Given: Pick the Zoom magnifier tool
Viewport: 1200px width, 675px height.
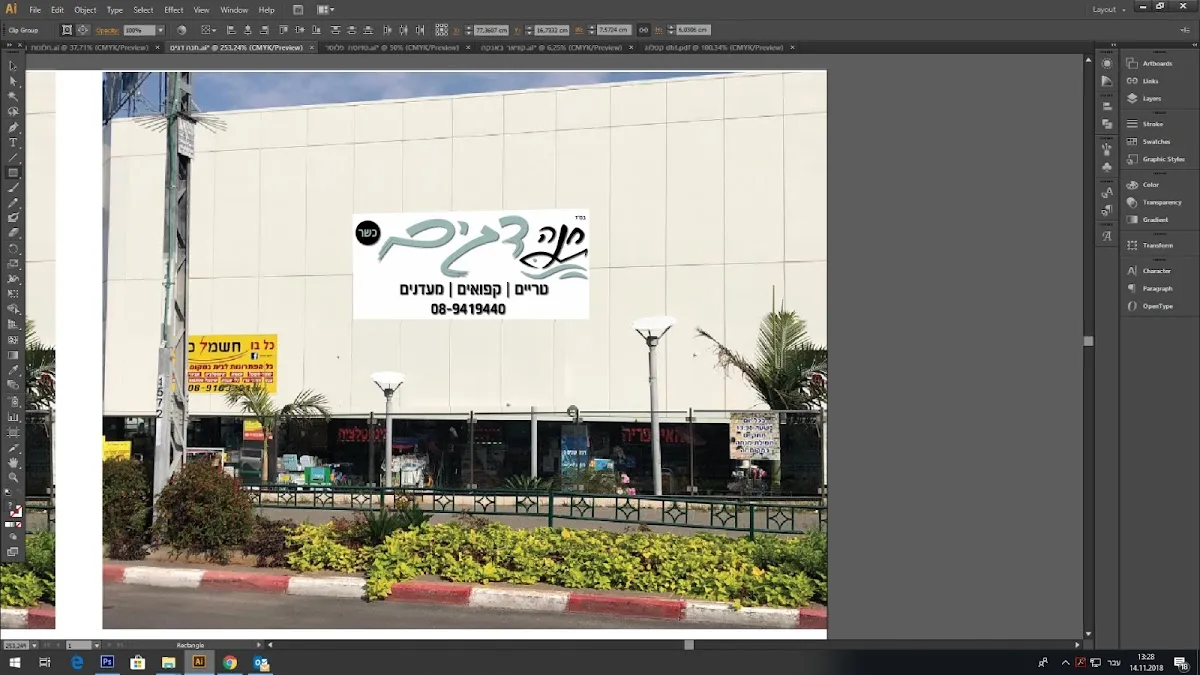Looking at the screenshot, I should pos(13,477).
